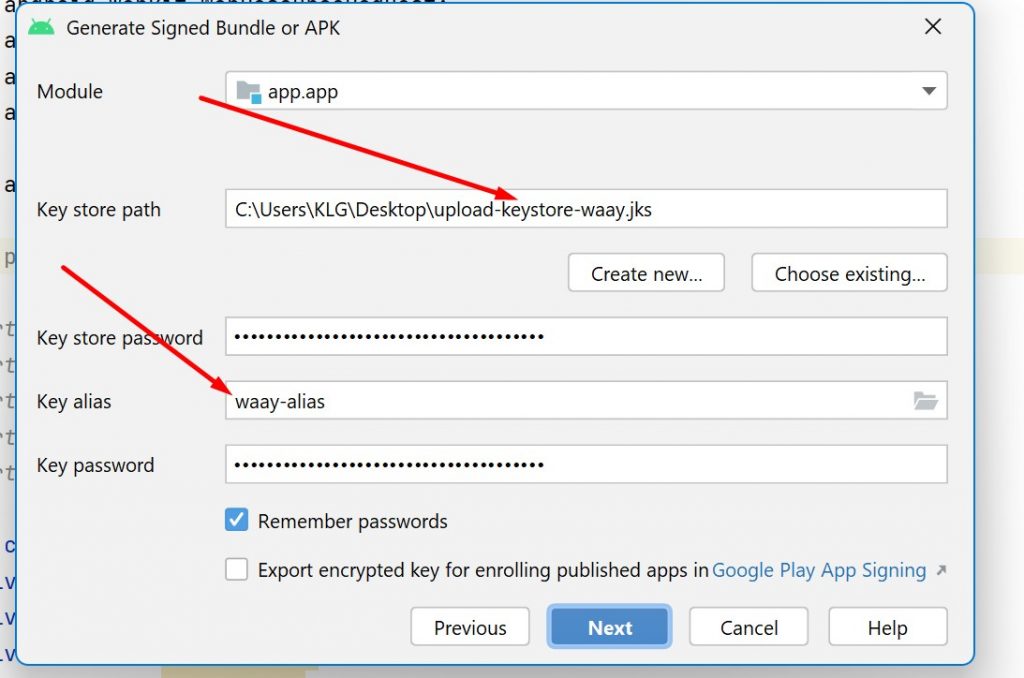
Task: Open Help for the signing dialog
Action: click(887, 628)
